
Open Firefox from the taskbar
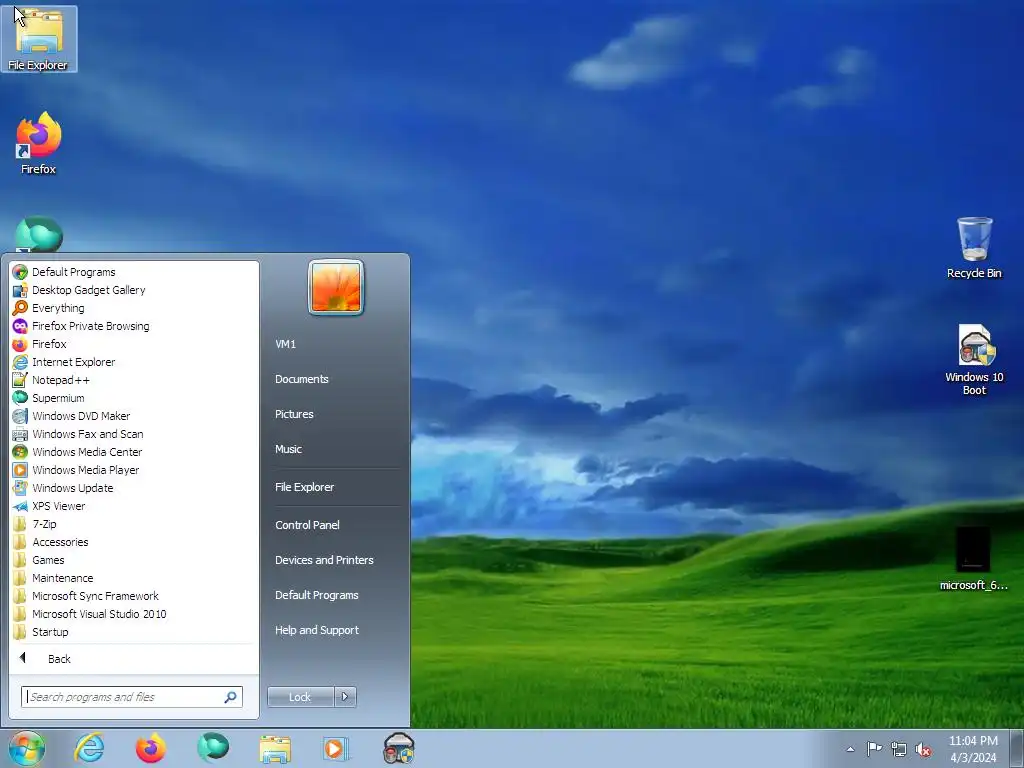[x=151, y=748]
